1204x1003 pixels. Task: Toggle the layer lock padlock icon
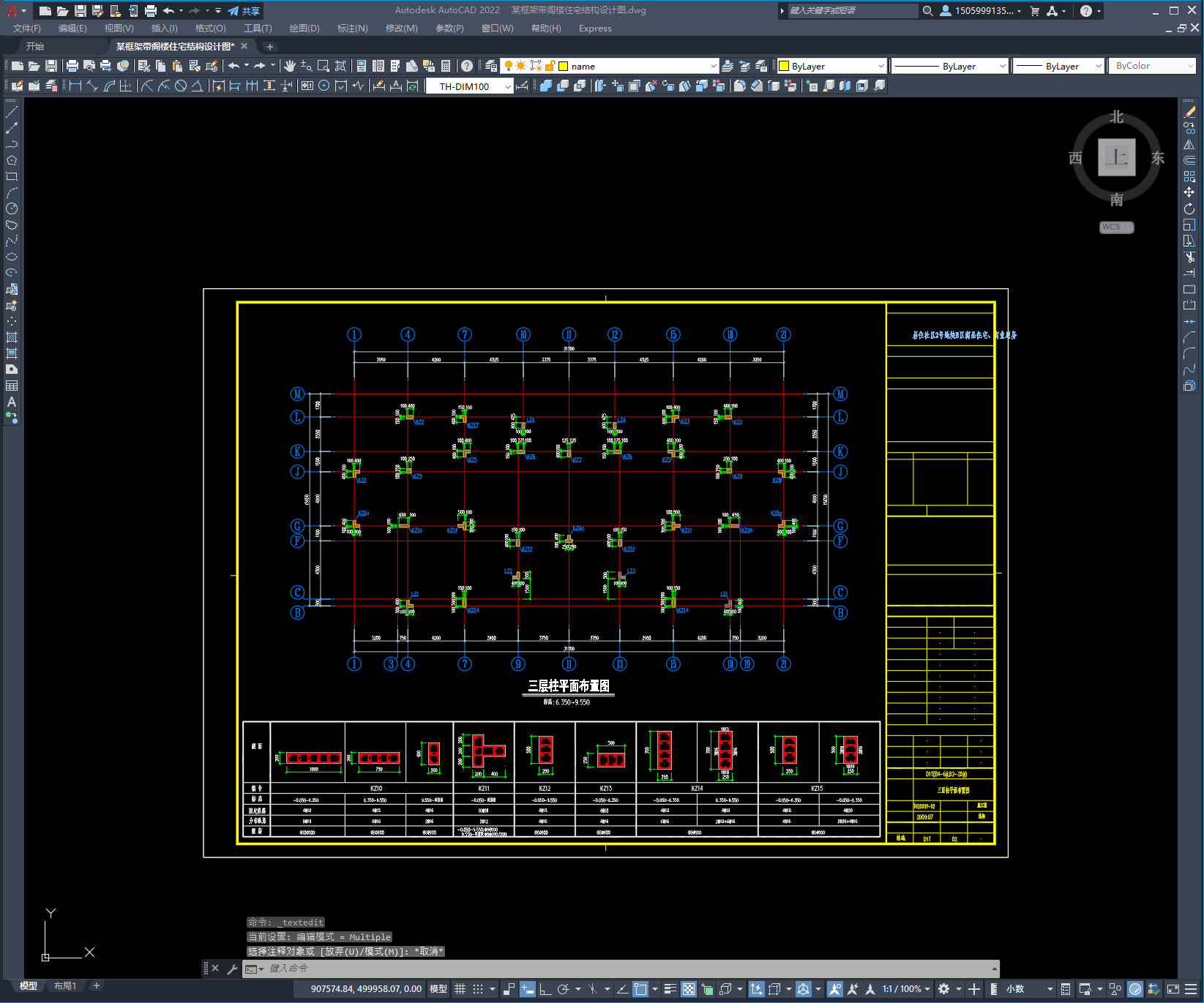click(550, 66)
